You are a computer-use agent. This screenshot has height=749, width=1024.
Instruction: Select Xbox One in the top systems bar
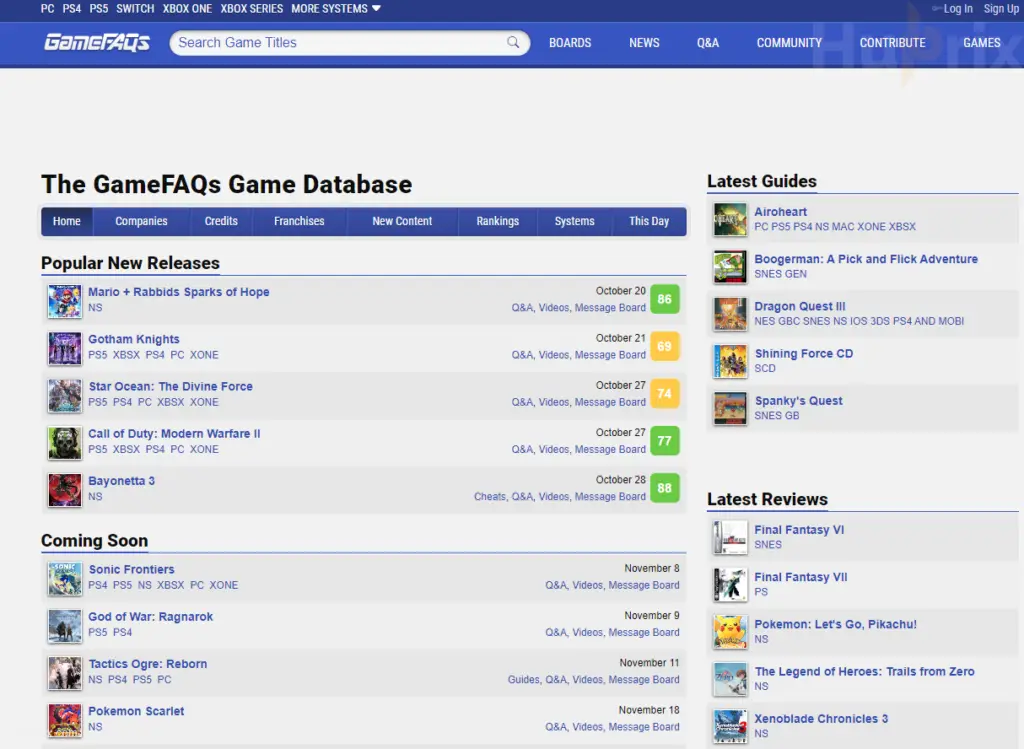point(187,8)
